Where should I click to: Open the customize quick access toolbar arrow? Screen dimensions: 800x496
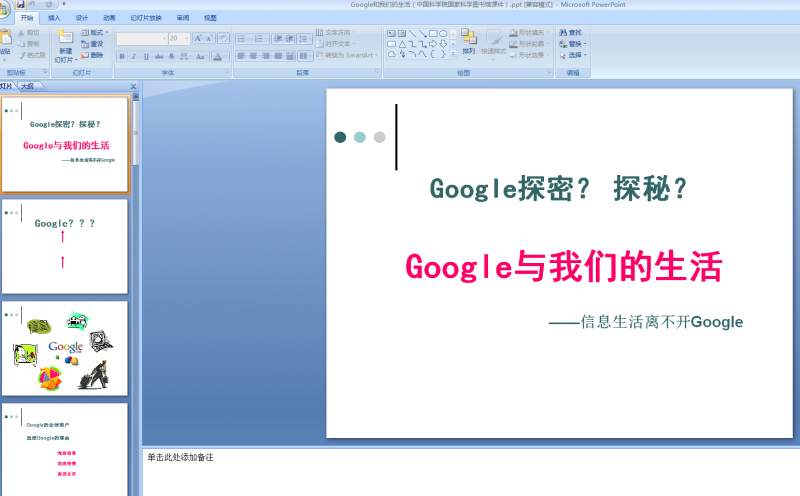click(64, 5)
